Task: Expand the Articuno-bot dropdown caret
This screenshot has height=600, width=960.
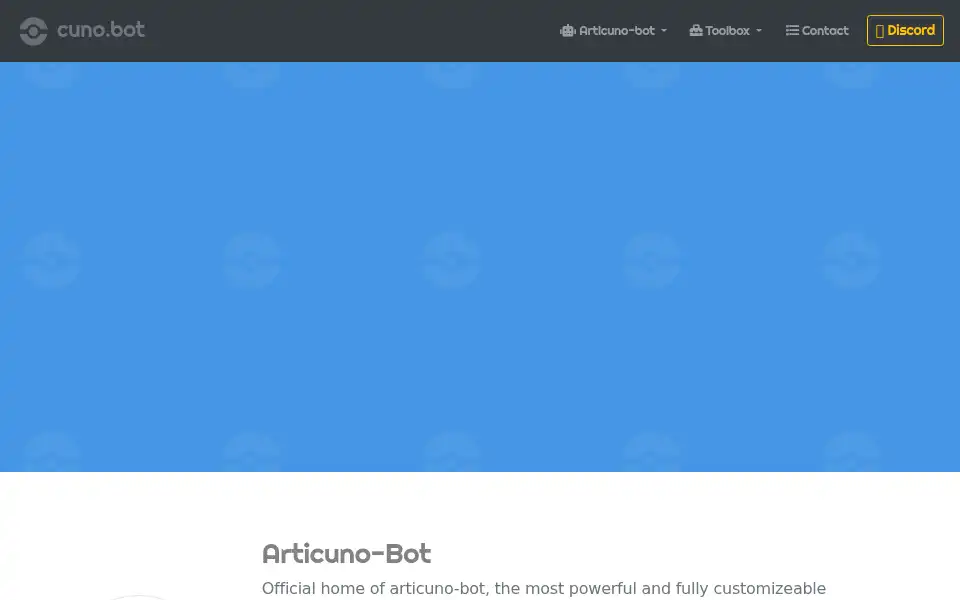Action: click(x=664, y=31)
